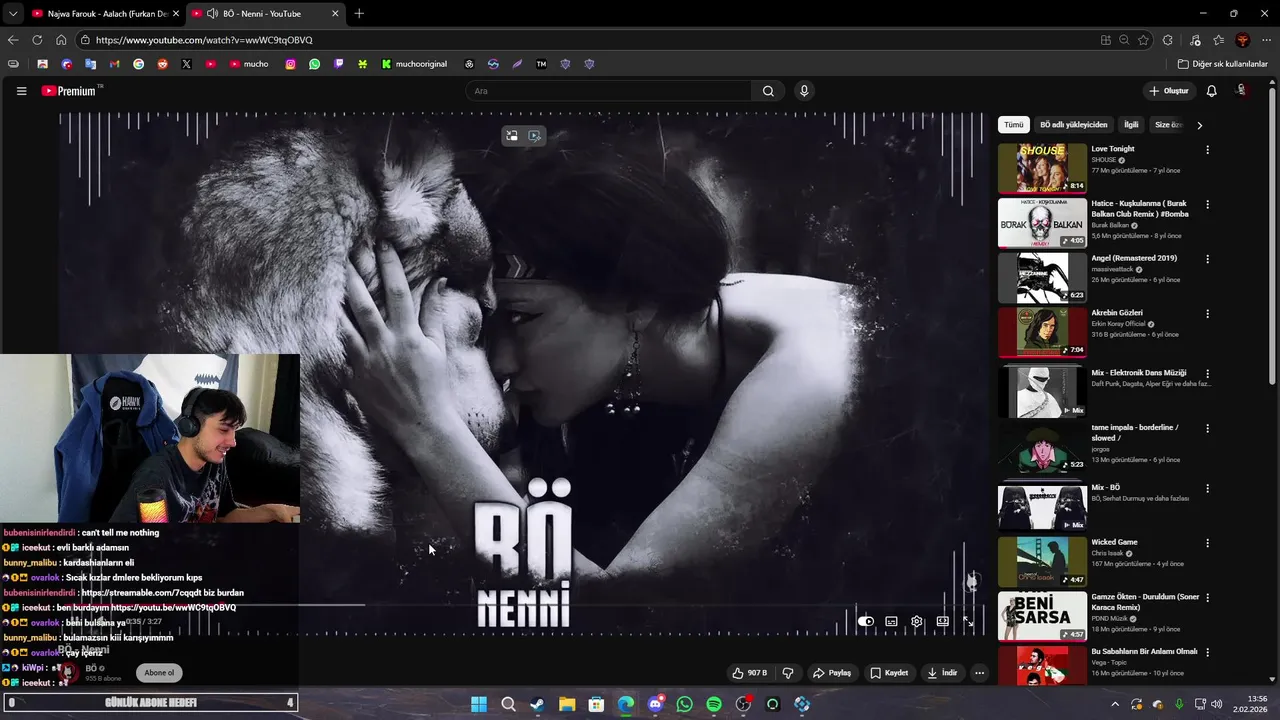The image size is (1280, 720).
Task: Open Windows Start menu
Action: pos(479,704)
